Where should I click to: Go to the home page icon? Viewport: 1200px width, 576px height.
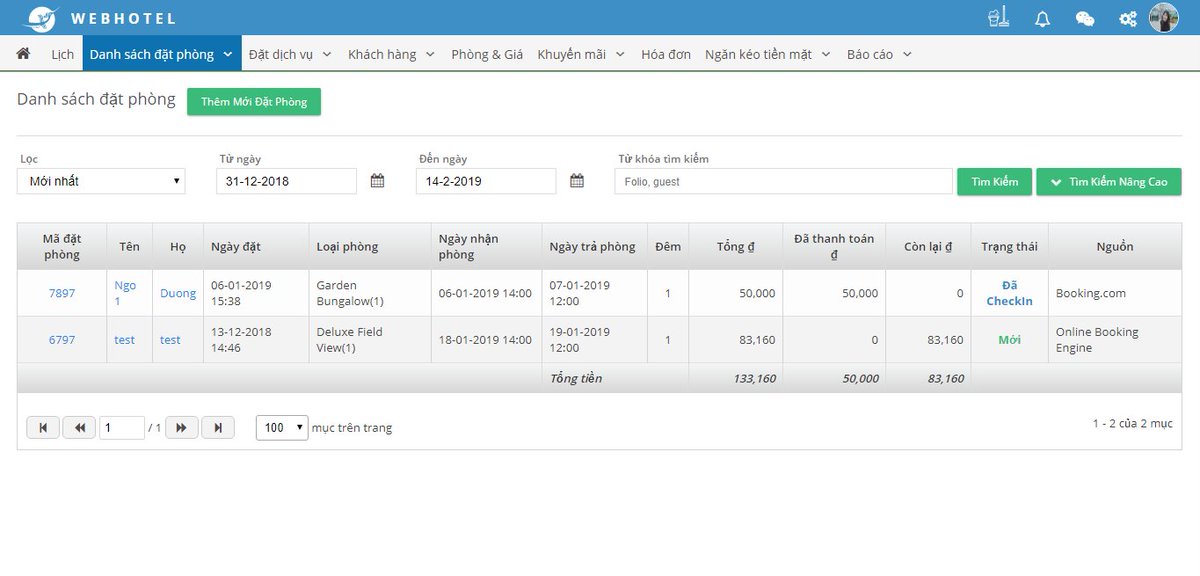click(x=24, y=54)
